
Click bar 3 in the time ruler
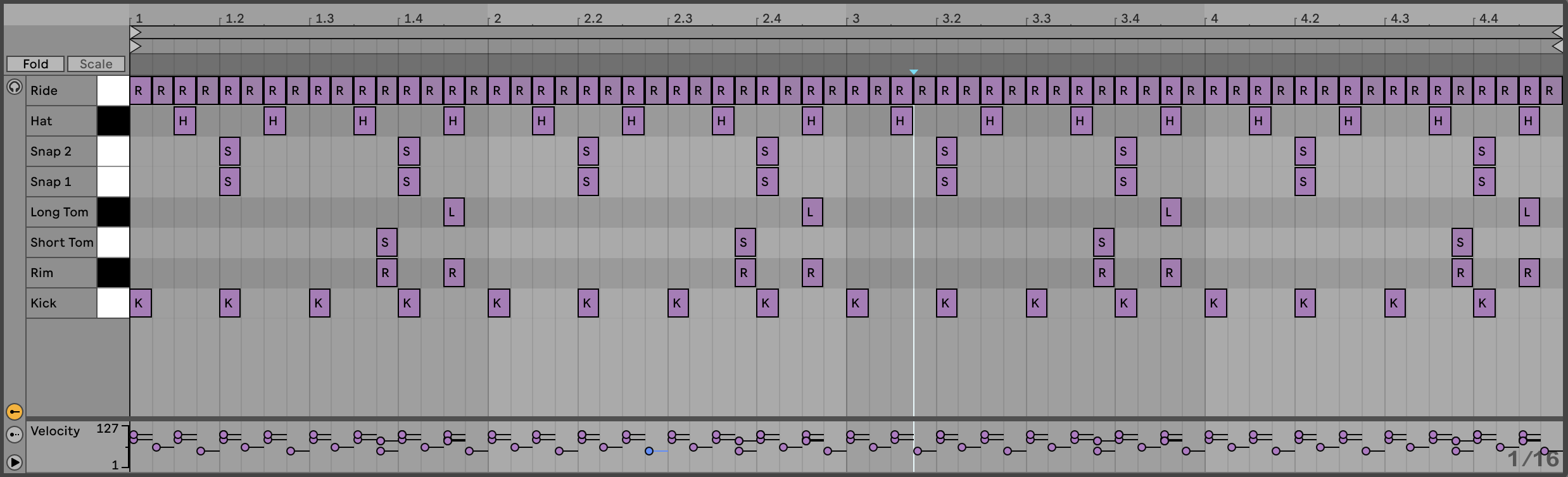856,18
